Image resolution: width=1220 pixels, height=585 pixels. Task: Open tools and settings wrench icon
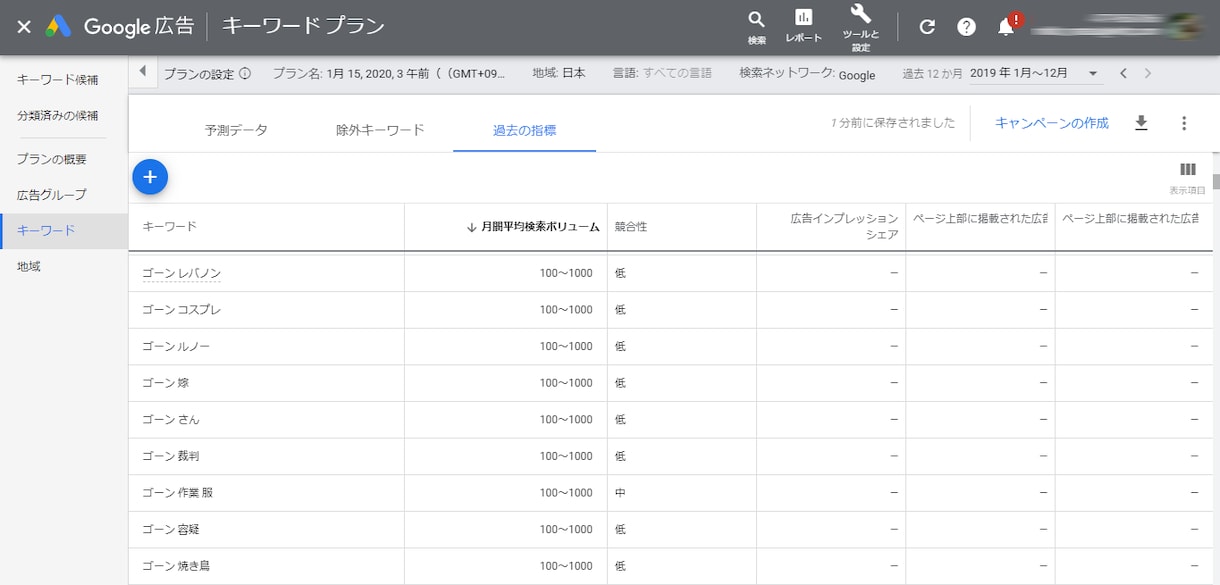click(x=860, y=15)
